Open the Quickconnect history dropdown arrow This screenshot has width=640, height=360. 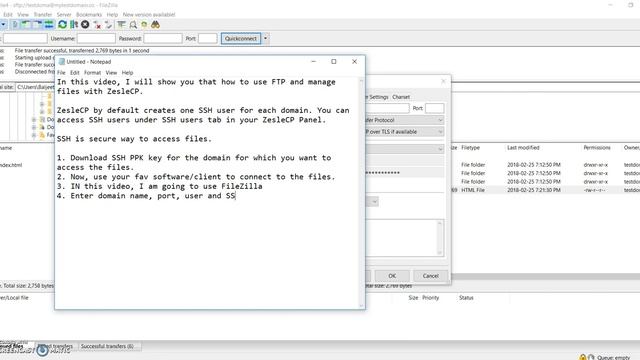coord(265,38)
